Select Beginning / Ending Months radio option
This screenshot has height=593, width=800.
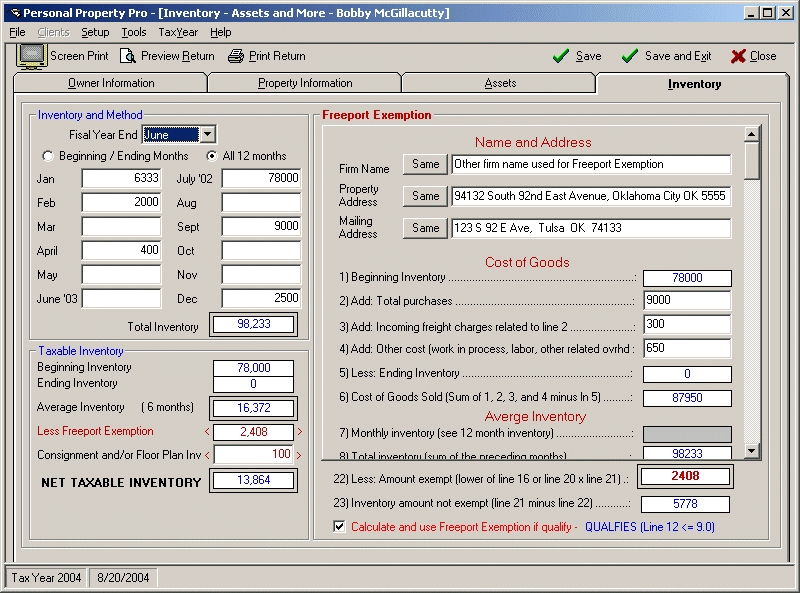coord(47,156)
